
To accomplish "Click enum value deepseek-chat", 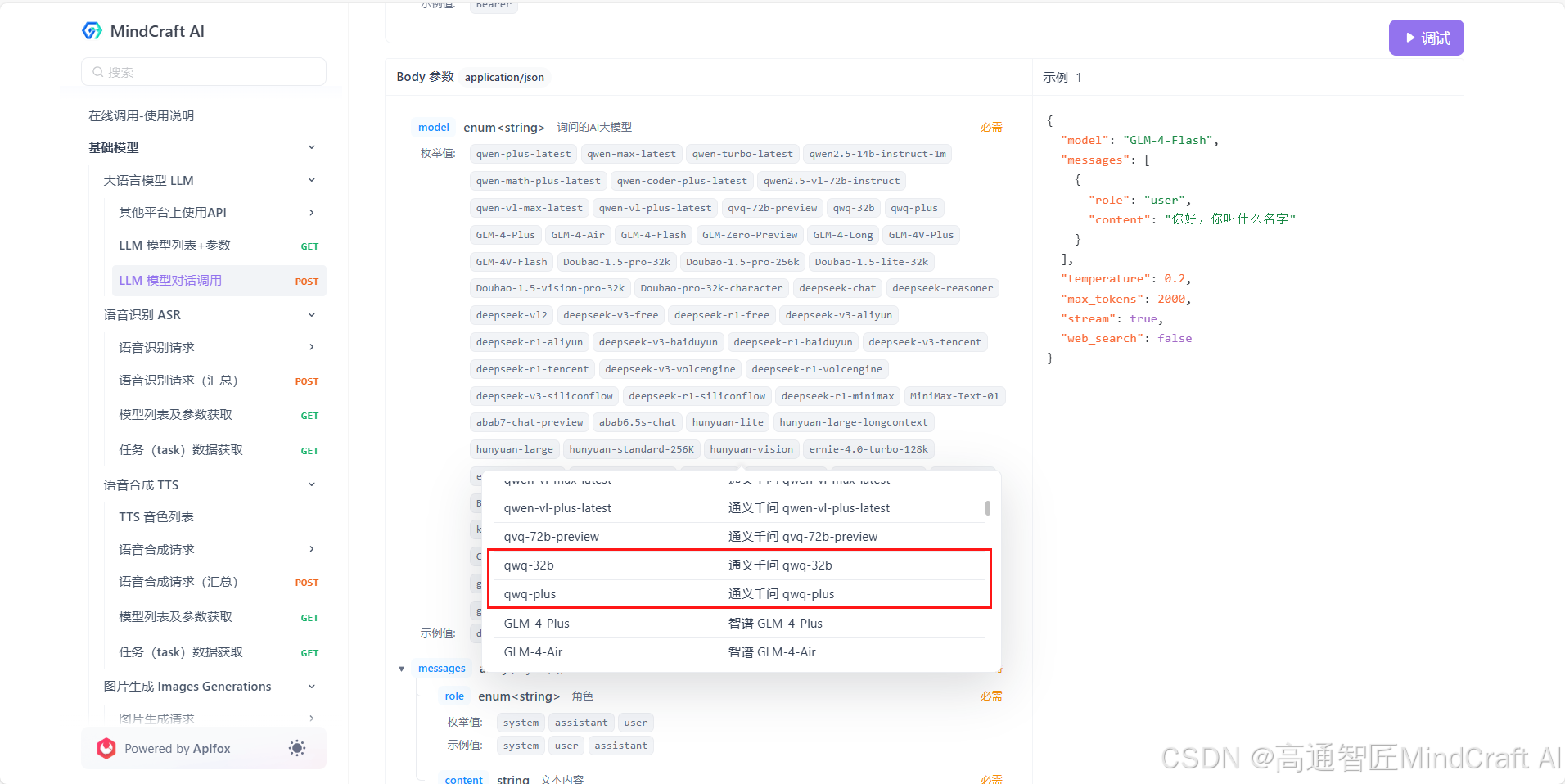I will click(x=837, y=288).
